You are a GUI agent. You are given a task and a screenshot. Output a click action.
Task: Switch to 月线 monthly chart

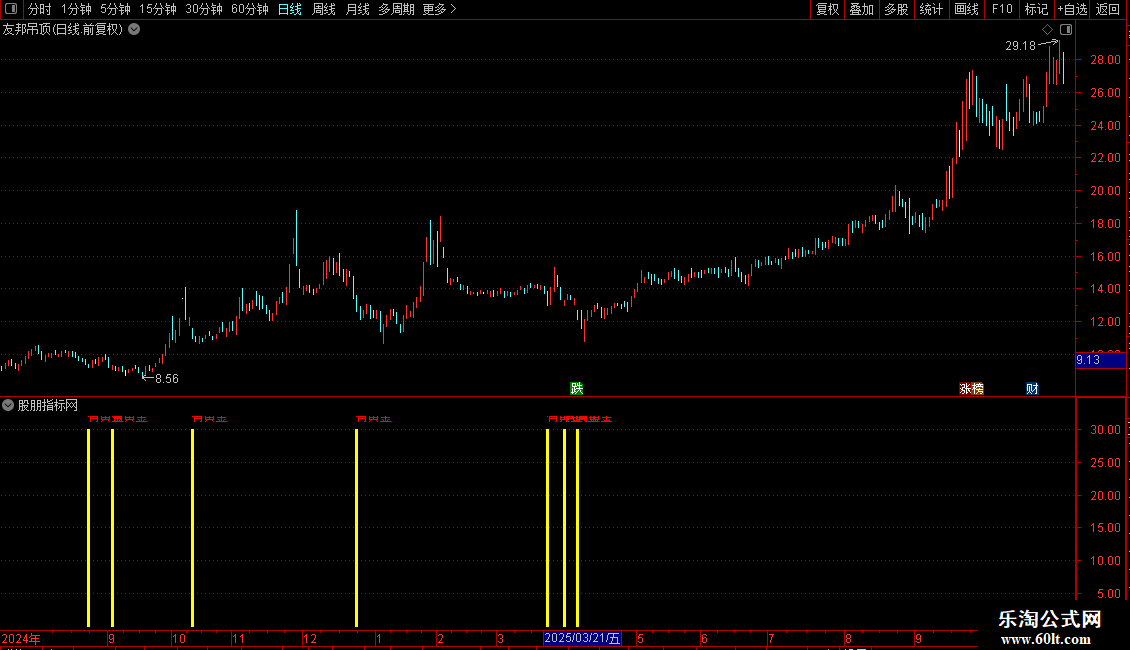[357, 9]
